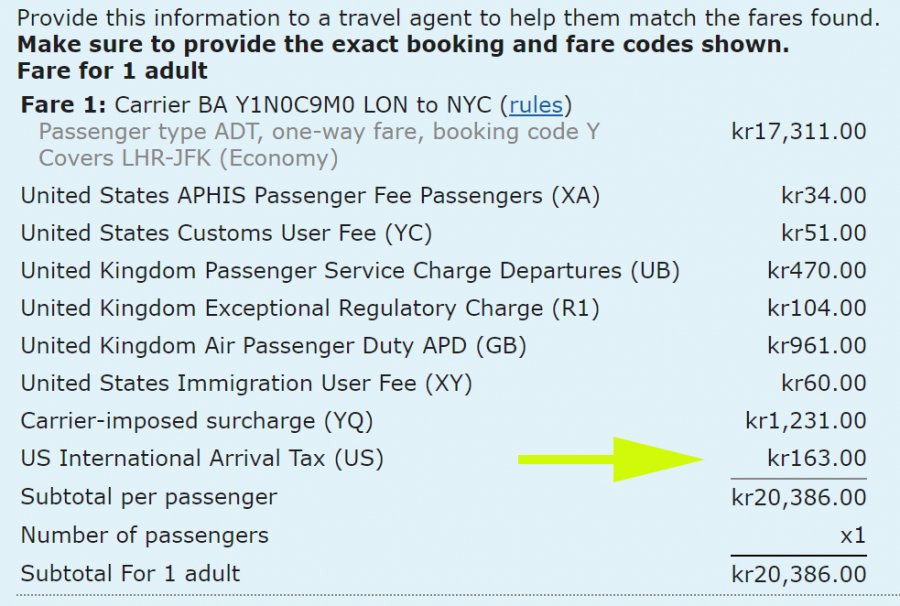Select the kr17,311.00 base fare amount

click(799, 131)
